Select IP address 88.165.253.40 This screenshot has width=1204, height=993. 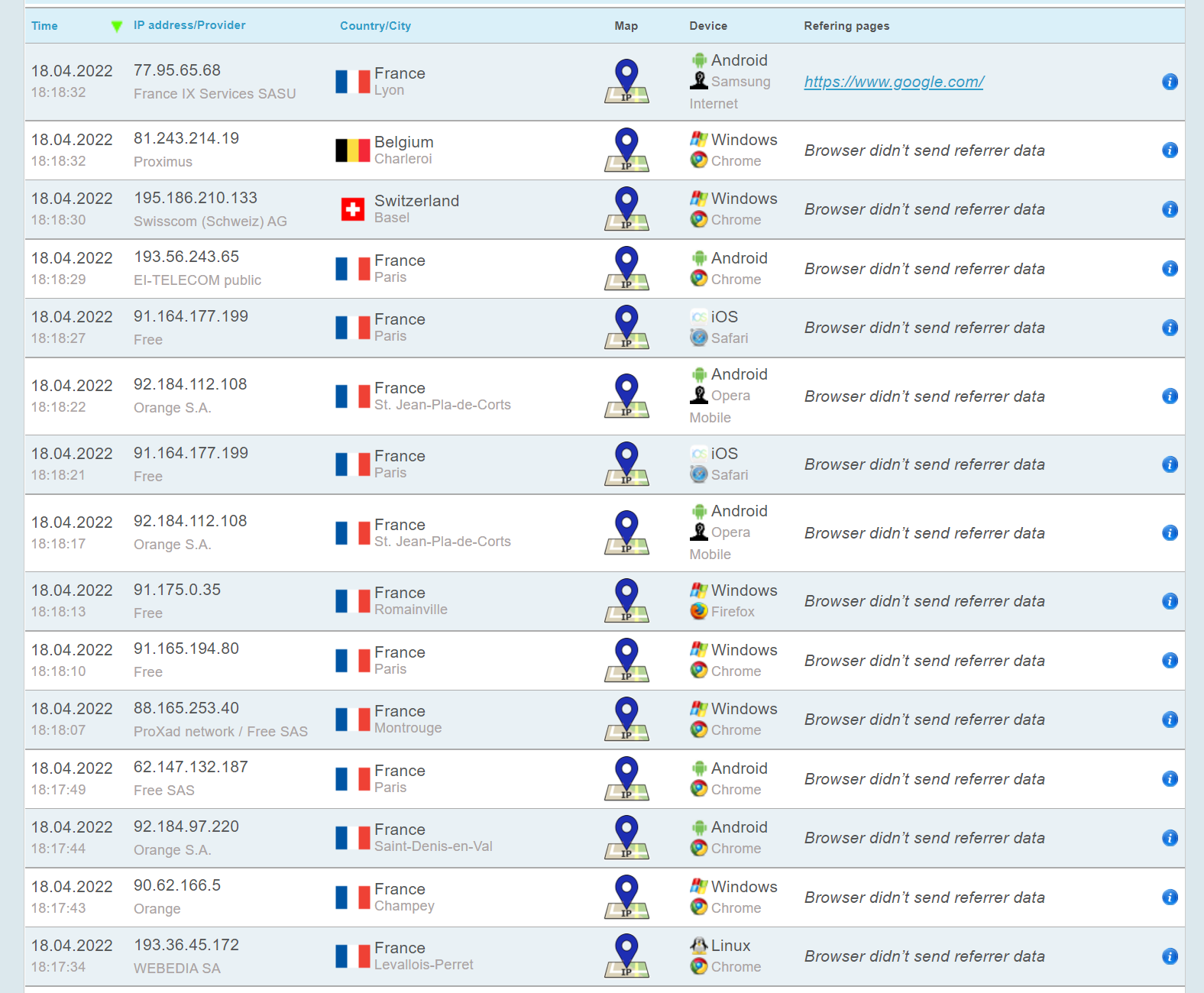[x=186, y=708]
